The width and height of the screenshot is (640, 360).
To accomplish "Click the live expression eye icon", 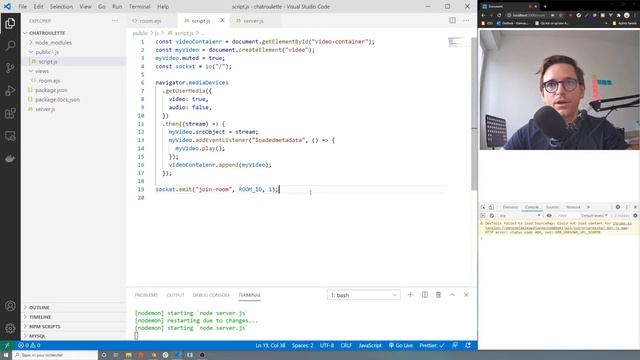I will pyautogui.click(x=549, y=216).
